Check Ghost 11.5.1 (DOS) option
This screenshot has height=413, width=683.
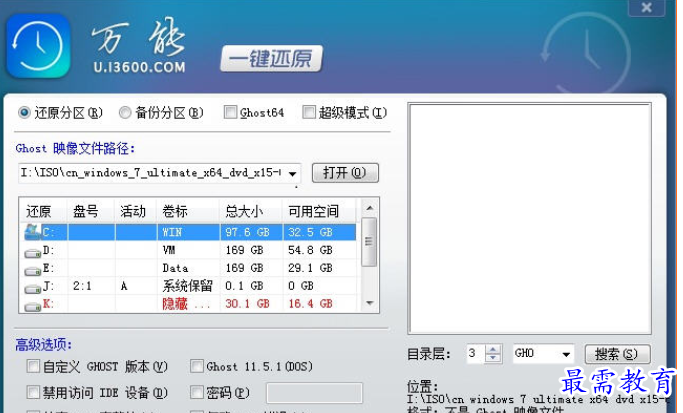coord(197,366)
